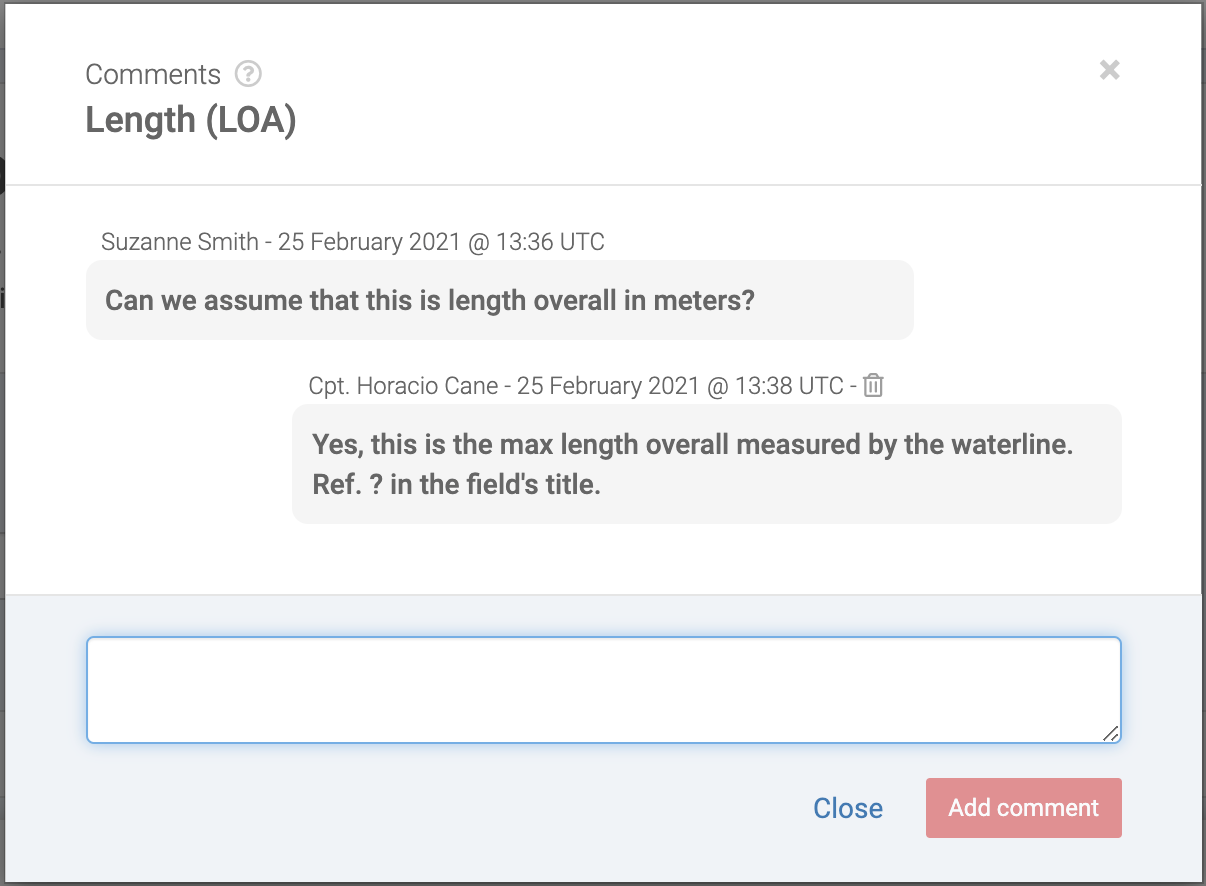
Task: Click the 13:36 UTC timestamp
Action: 441,242
